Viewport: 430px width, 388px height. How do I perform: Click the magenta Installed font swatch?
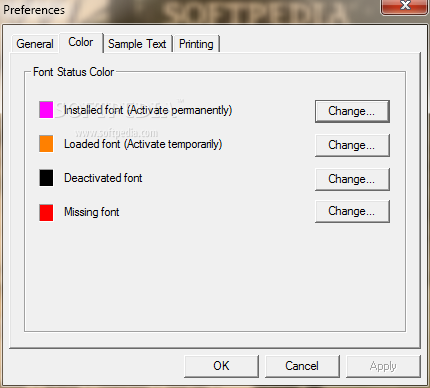click(x=46, y=110)
